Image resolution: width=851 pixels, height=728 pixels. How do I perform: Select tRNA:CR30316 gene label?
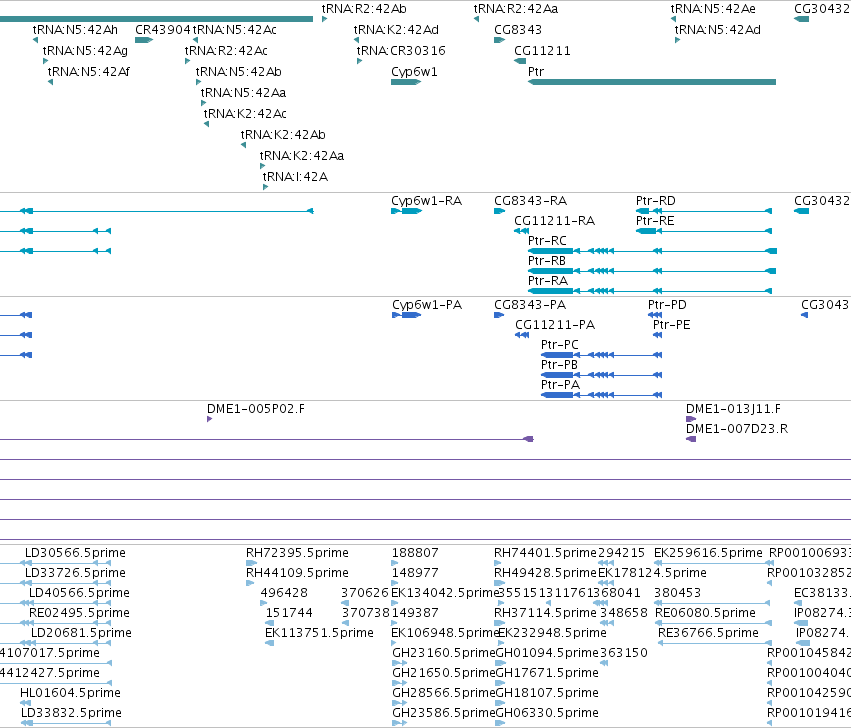coord(401,51)
